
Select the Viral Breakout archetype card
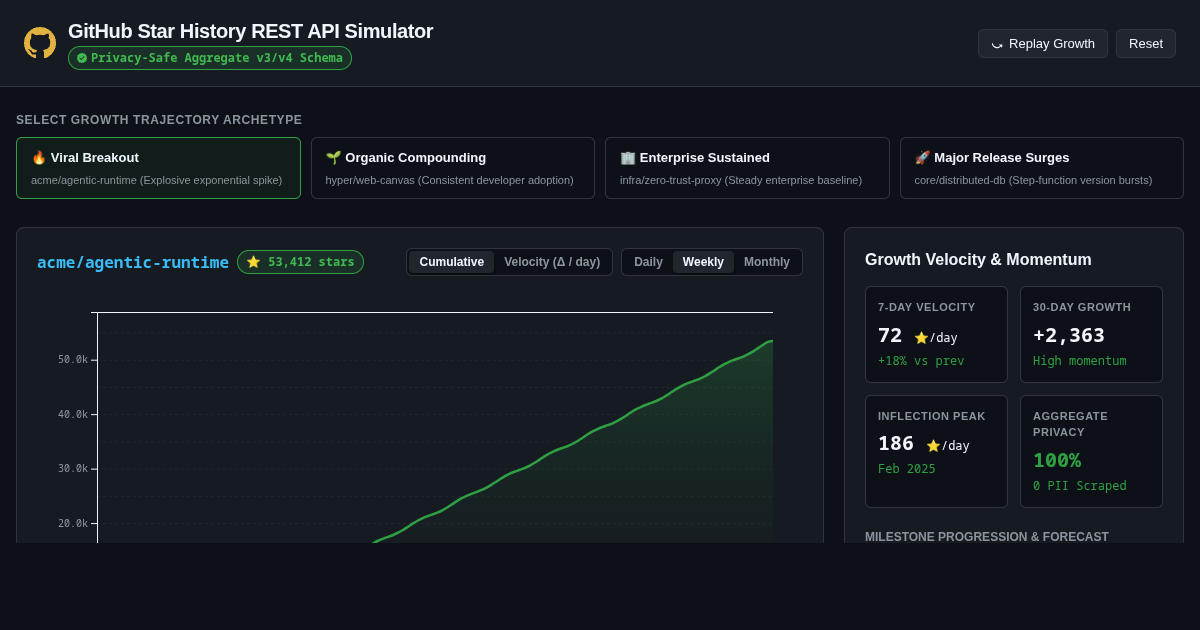click(158, 168)
